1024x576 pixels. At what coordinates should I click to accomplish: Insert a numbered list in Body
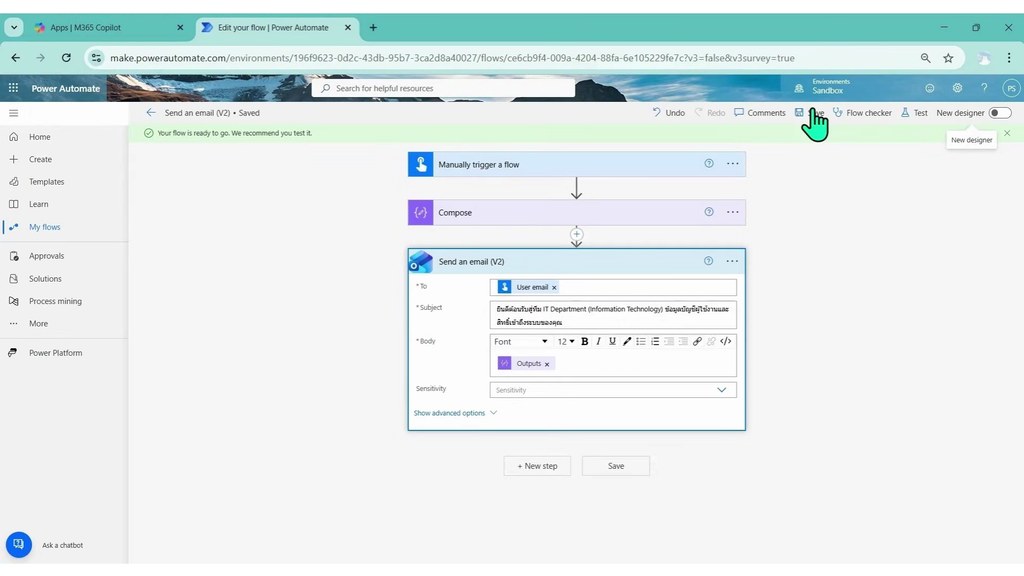[x=655, y=342]
